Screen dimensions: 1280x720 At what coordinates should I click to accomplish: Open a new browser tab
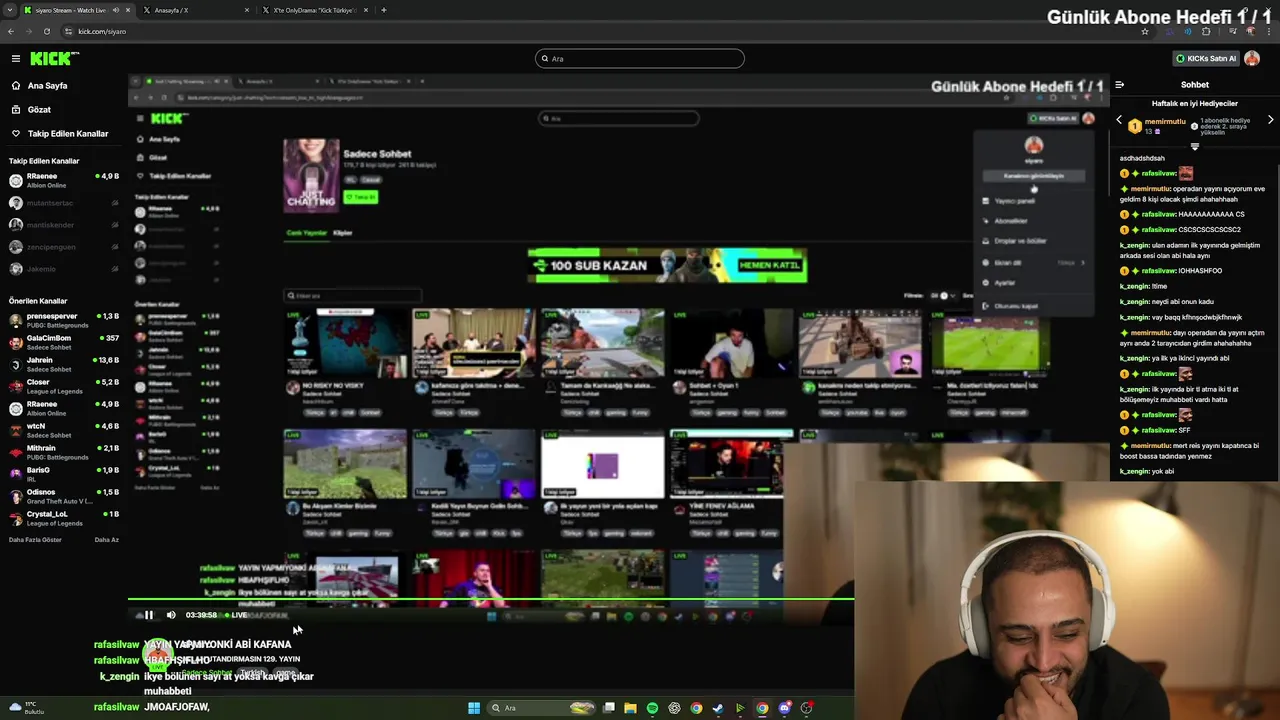384,10
